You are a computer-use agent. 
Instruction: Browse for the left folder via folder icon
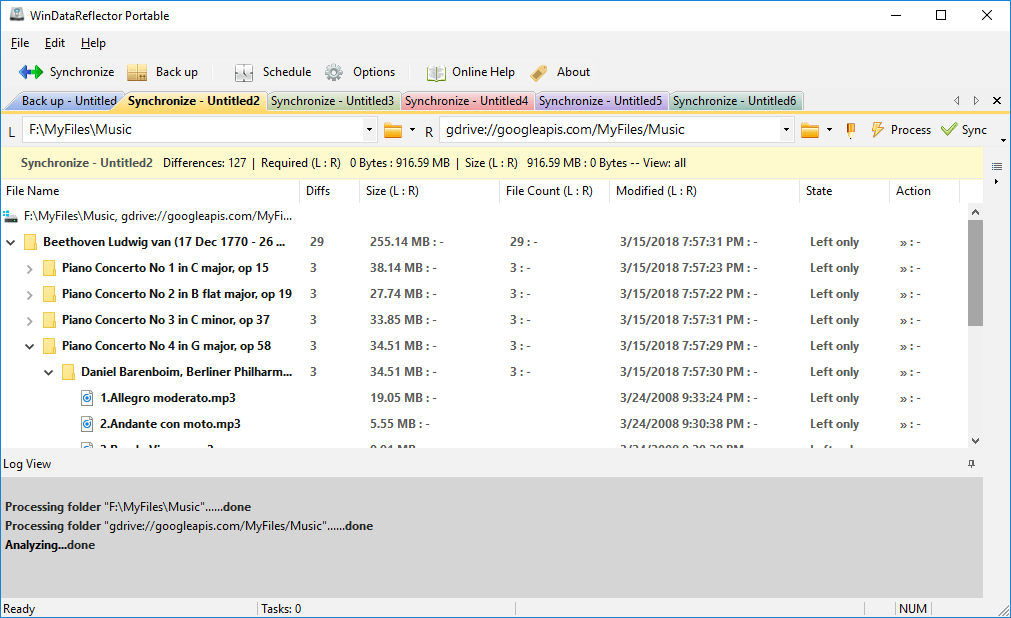[x=393, y=130]
